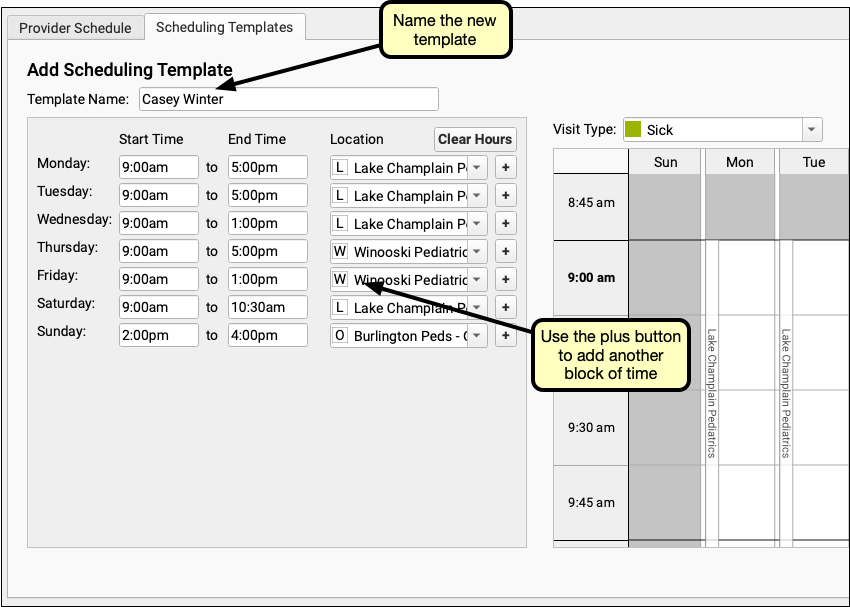
Task: Click the L location icon for Monday
Action: [340, 168]
